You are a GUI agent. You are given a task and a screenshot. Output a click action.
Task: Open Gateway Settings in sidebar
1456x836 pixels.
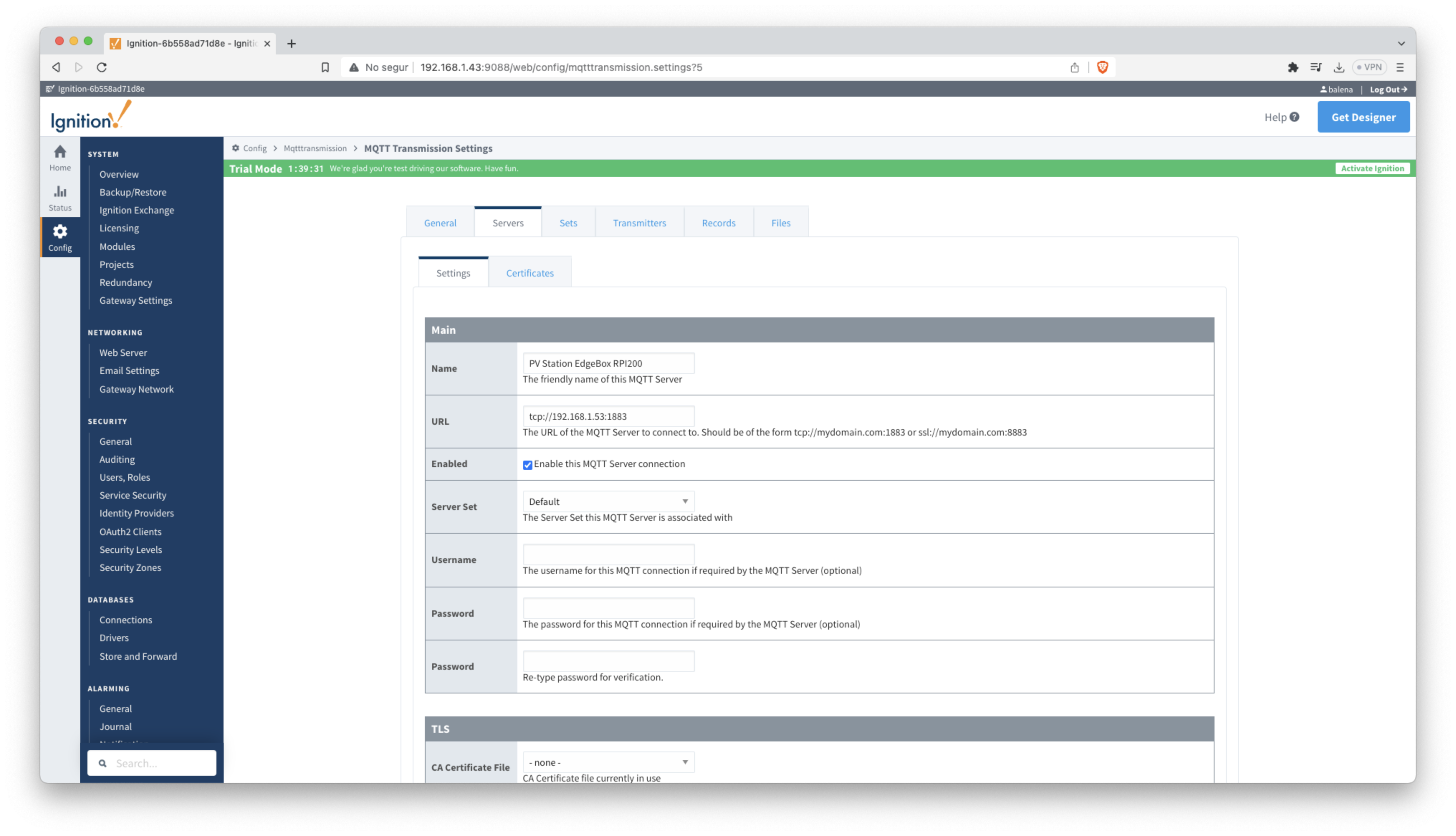[x=135, y=300]
